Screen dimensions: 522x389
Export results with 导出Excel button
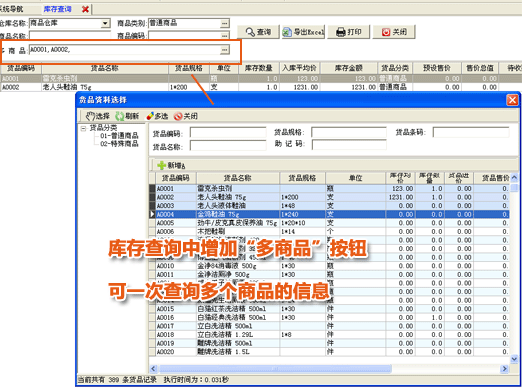tap(303, 32)
